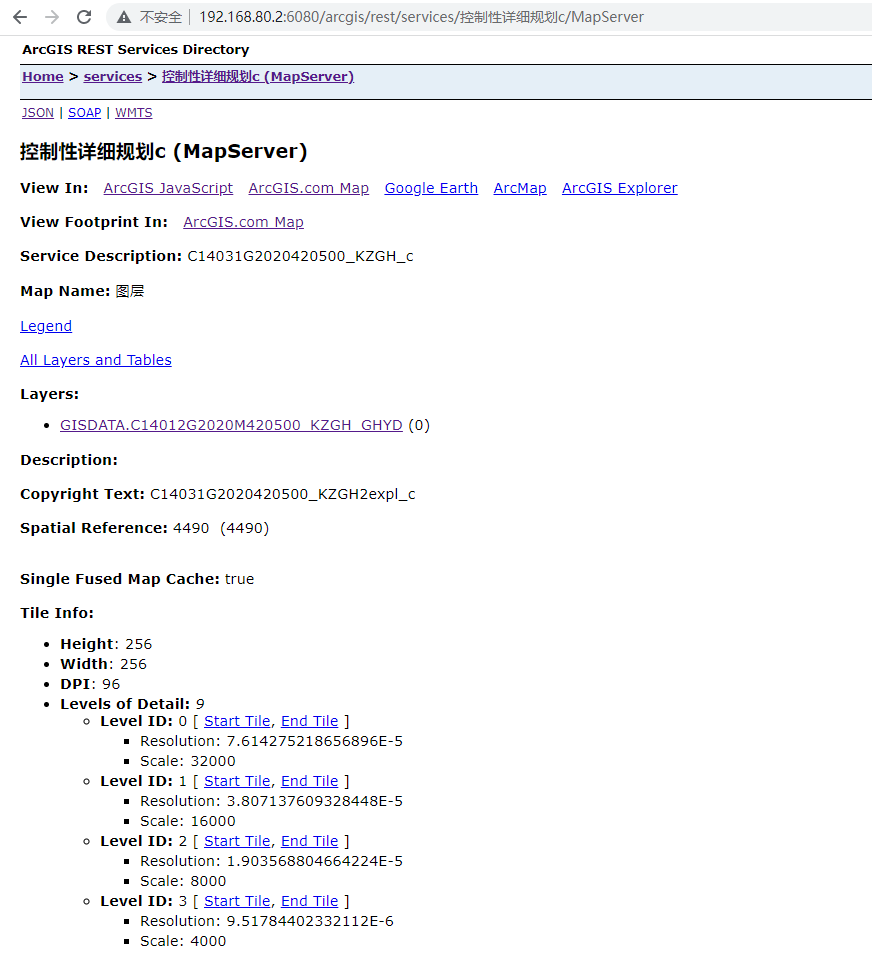Open the JSON format link
The height and width of the screenshot is (953, 872).
click(38, 113)
